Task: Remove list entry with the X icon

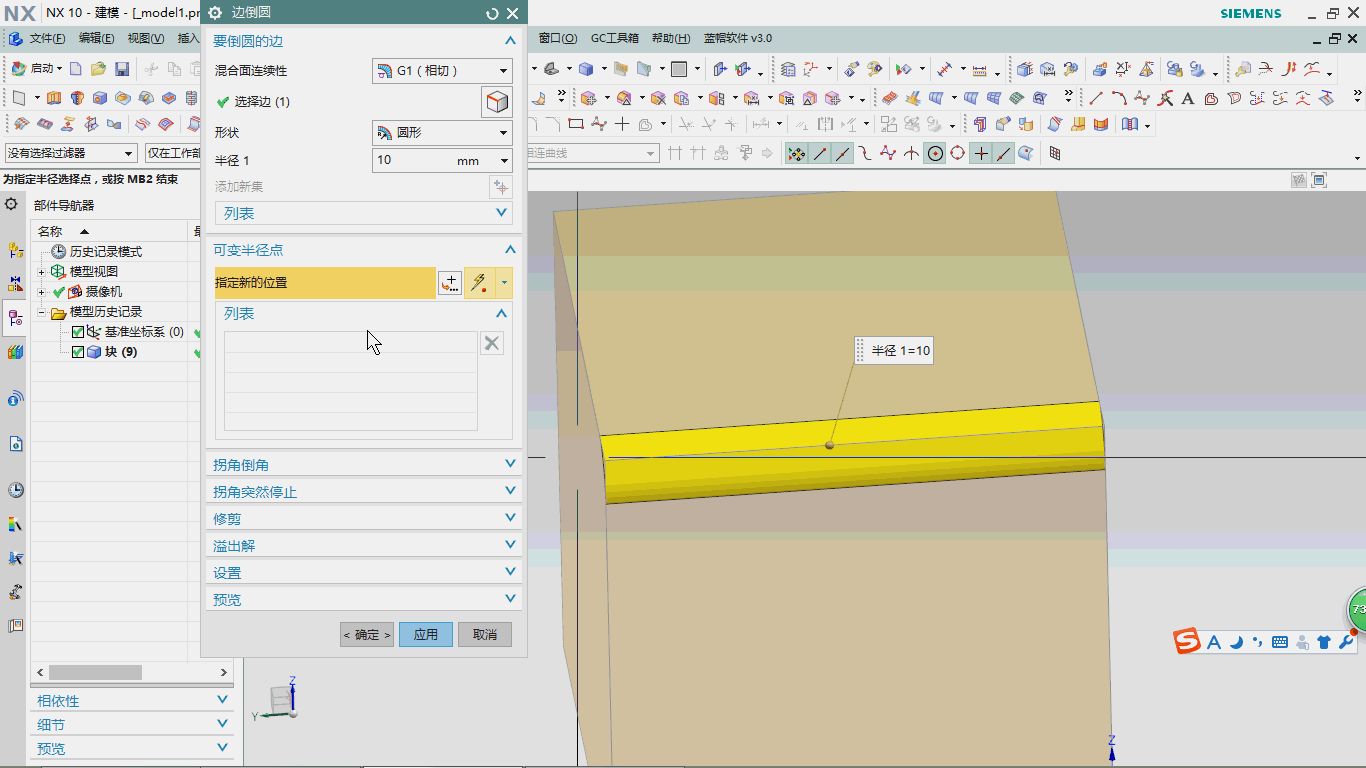Action: pos(491,343)
